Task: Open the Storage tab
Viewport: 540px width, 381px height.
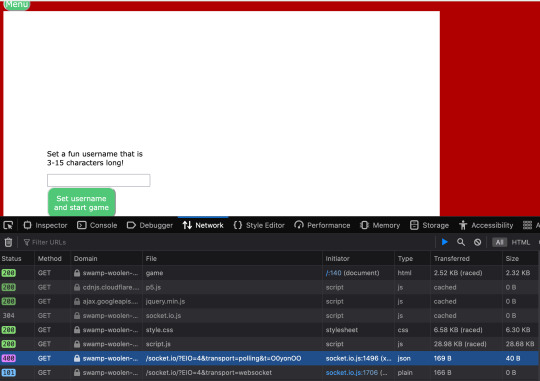Action: [429, 225]
